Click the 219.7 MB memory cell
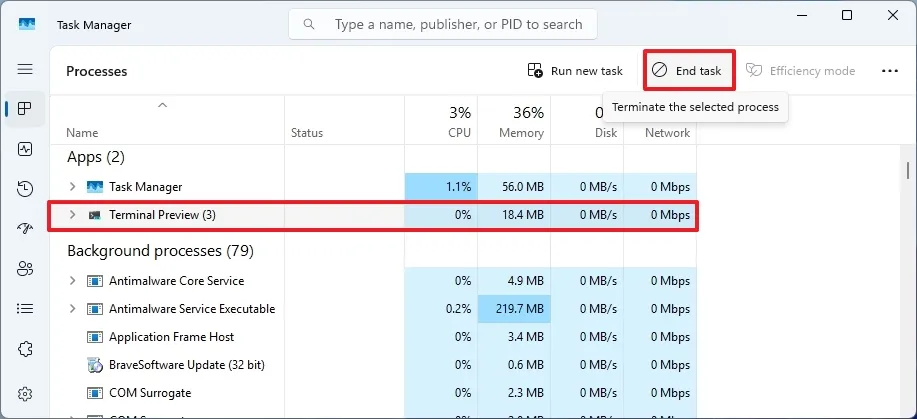This screenshot has width=917, height=419. (x=514, y=308)
